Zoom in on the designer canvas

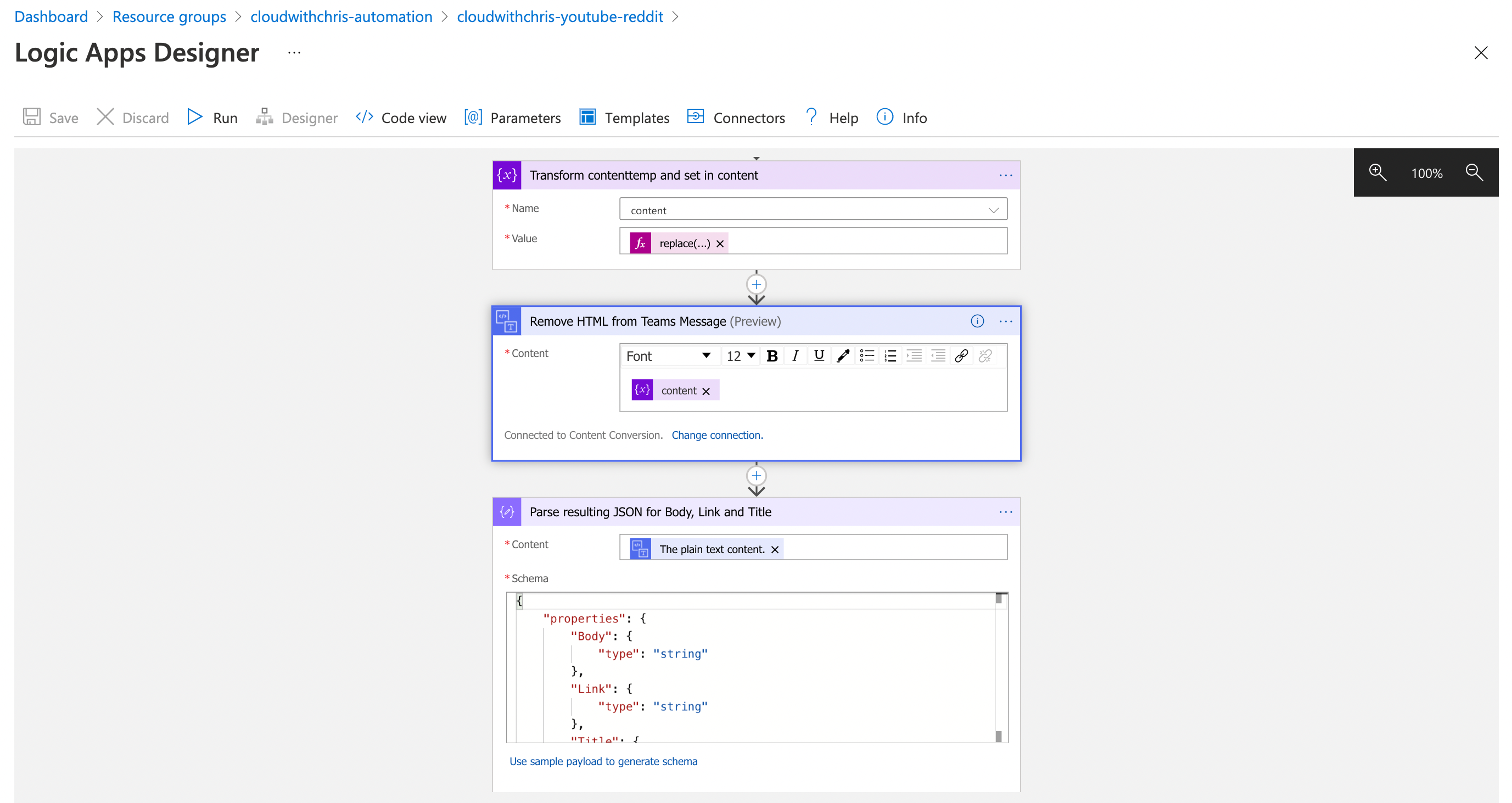(x=1377, y=172)
